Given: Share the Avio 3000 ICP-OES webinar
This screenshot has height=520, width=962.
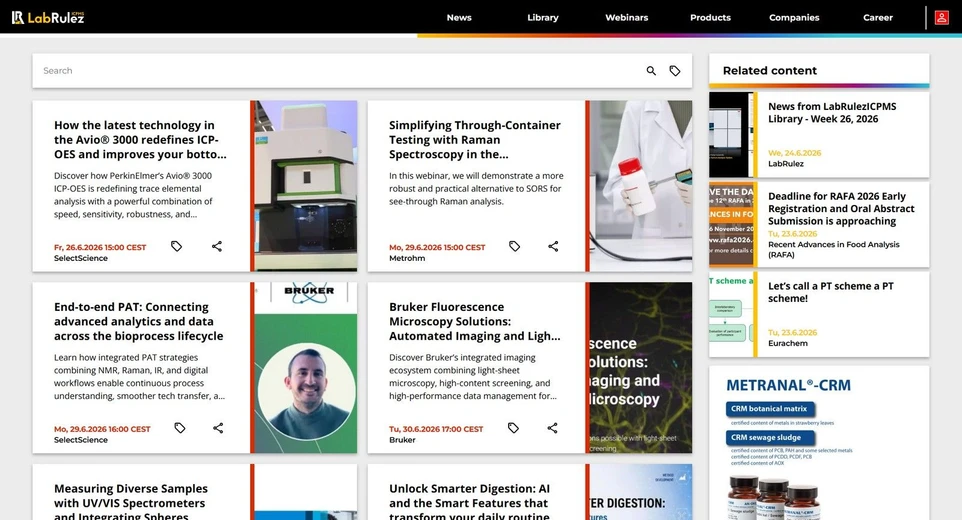Looking at the screenshot, I should tap(217, 246).
